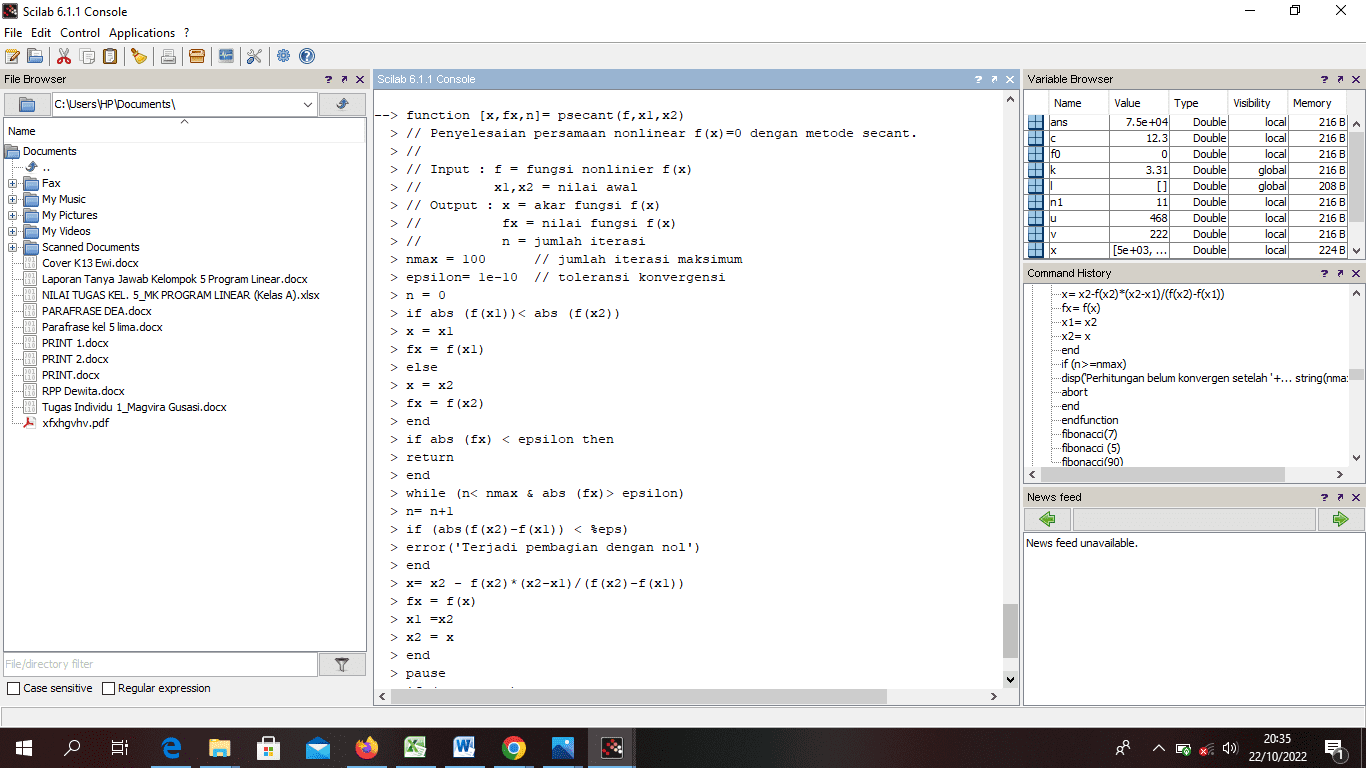This screenshot has height=768, width=1366.
Task: Open the File menu
Action: 13,33
